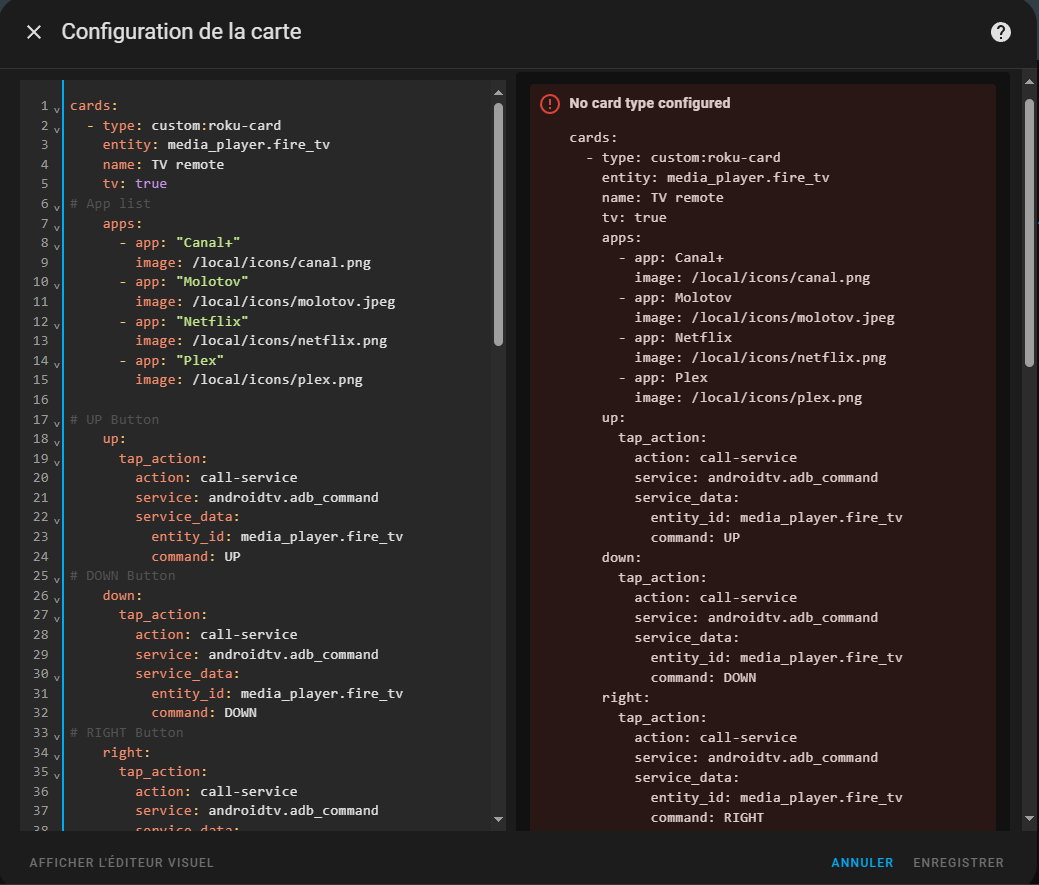Click 'entity_id: media_player.fire_tv' on editor line 23
Image resolution: width=1039 pixels, height=885 pixels.
277,537
